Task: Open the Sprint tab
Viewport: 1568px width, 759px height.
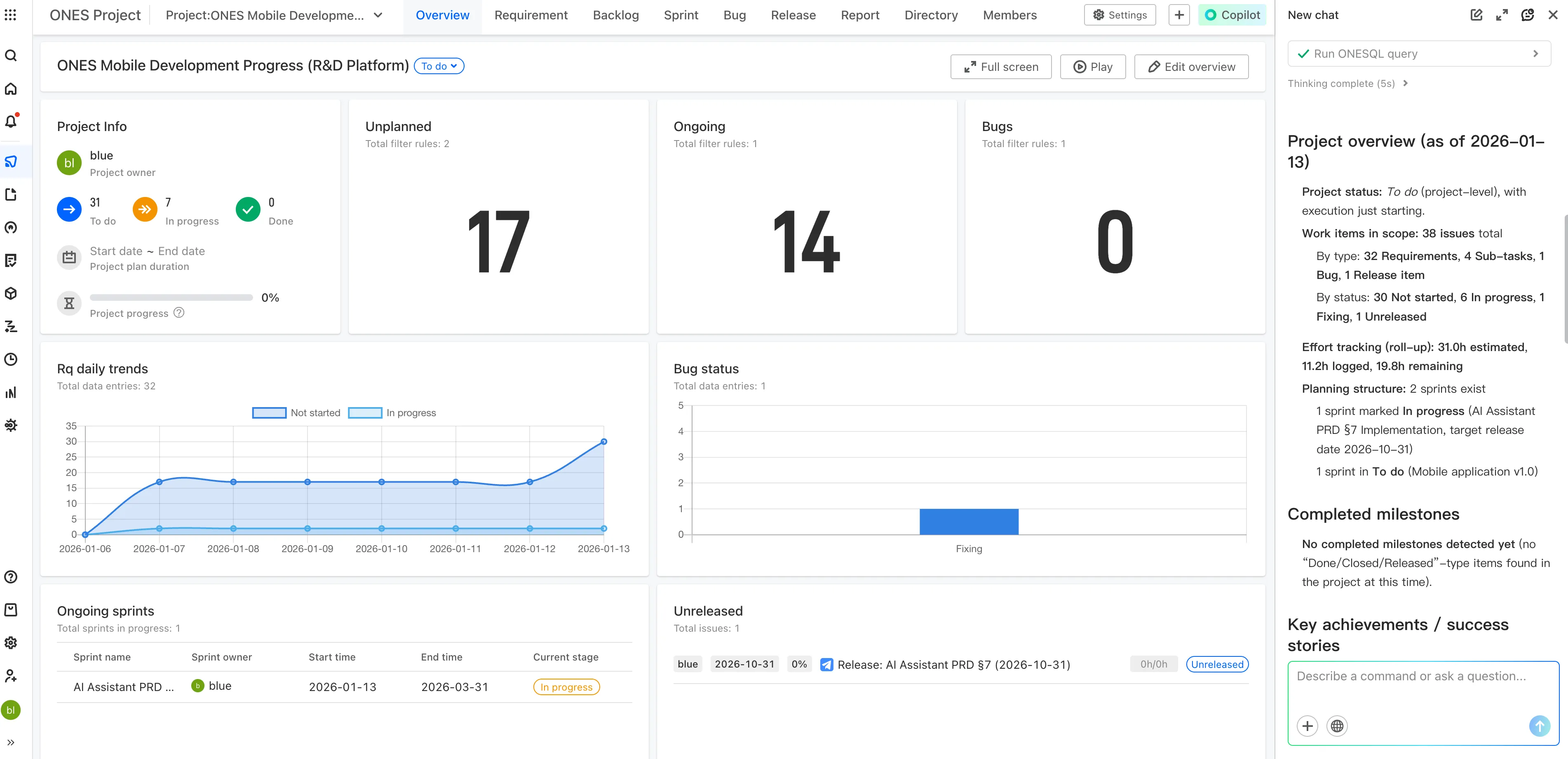Action: [x=681, y=14]
